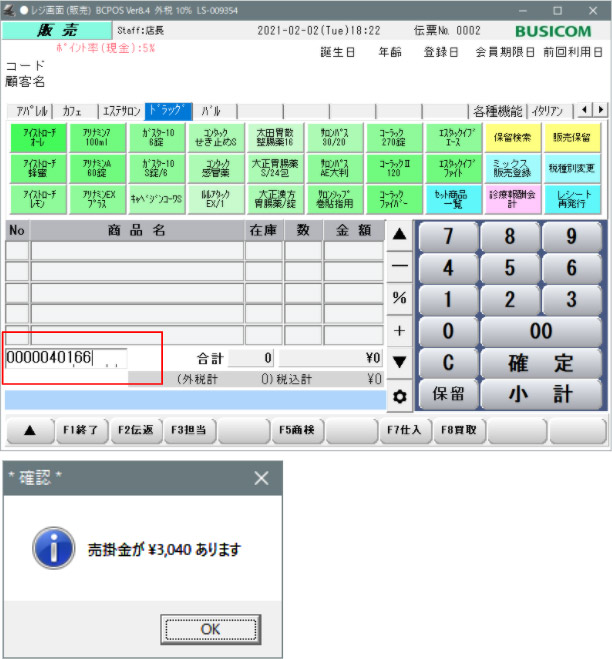Click the percent discount icon
Viewport: 612px width, 659px height.
pyautogui.click(x=400, y=298)
